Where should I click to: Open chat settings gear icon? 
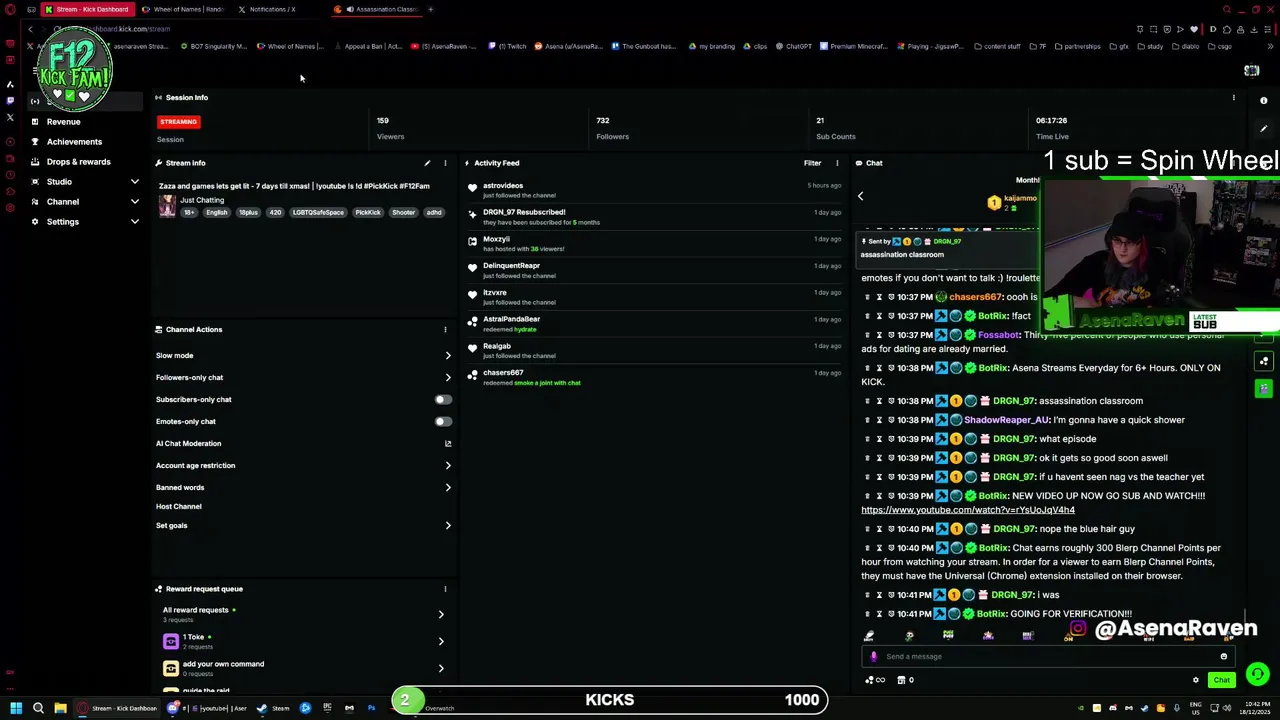(1195, 680)
